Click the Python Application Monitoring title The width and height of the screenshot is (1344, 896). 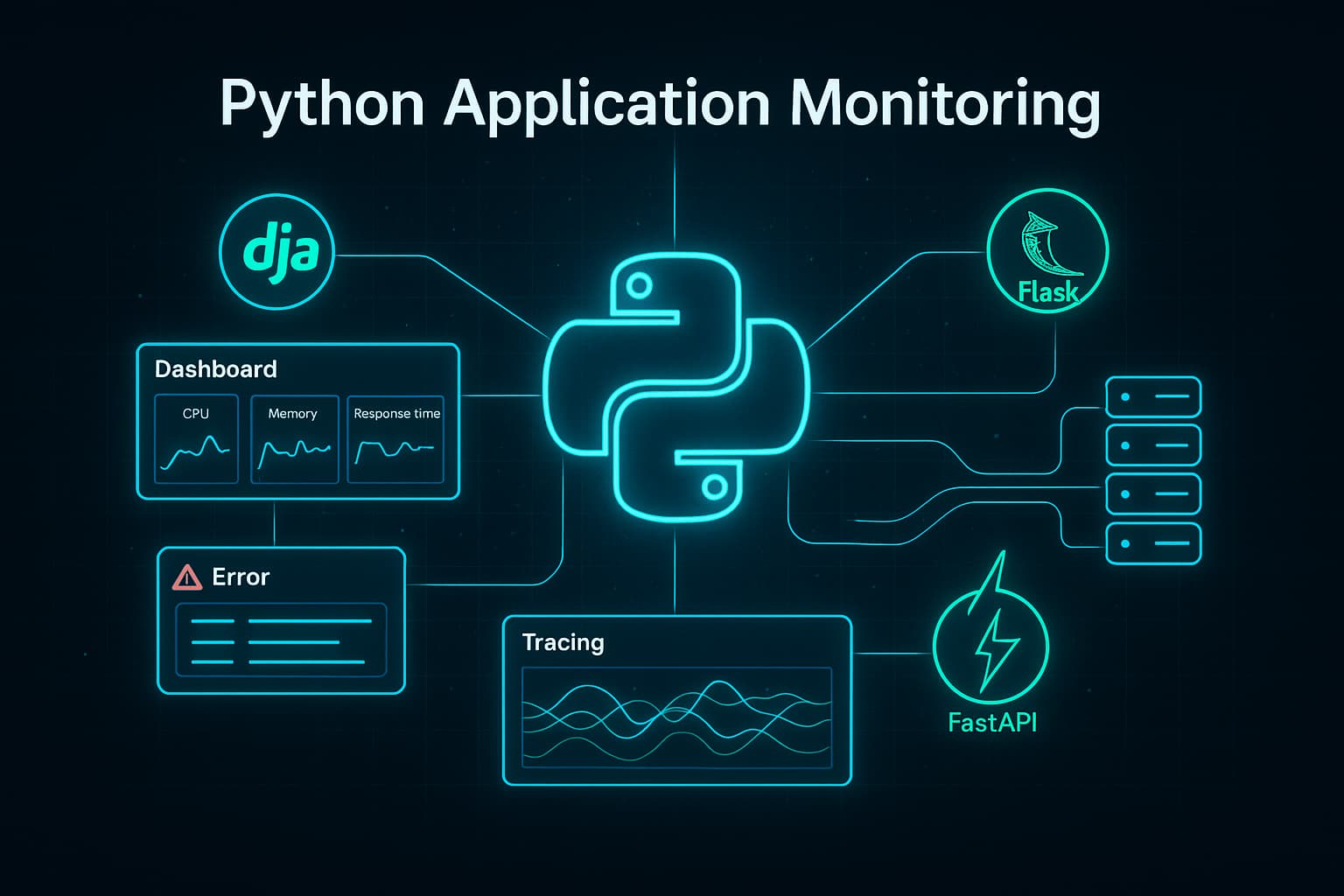660,105
